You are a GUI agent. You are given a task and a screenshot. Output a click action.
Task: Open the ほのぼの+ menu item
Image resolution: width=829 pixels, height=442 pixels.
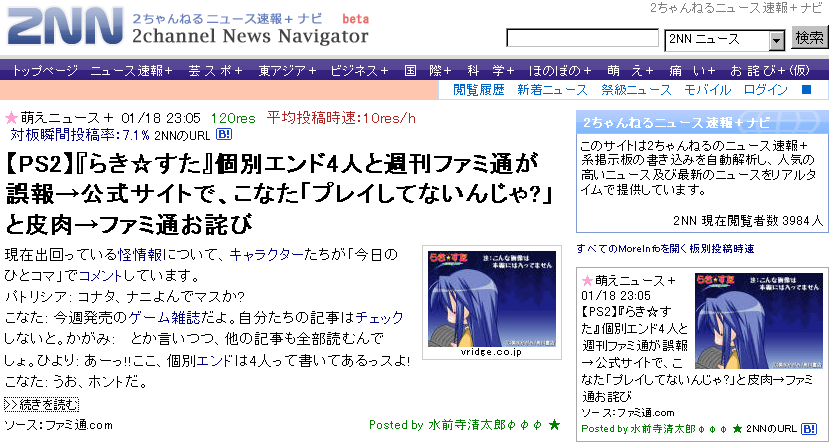[560, 70]
